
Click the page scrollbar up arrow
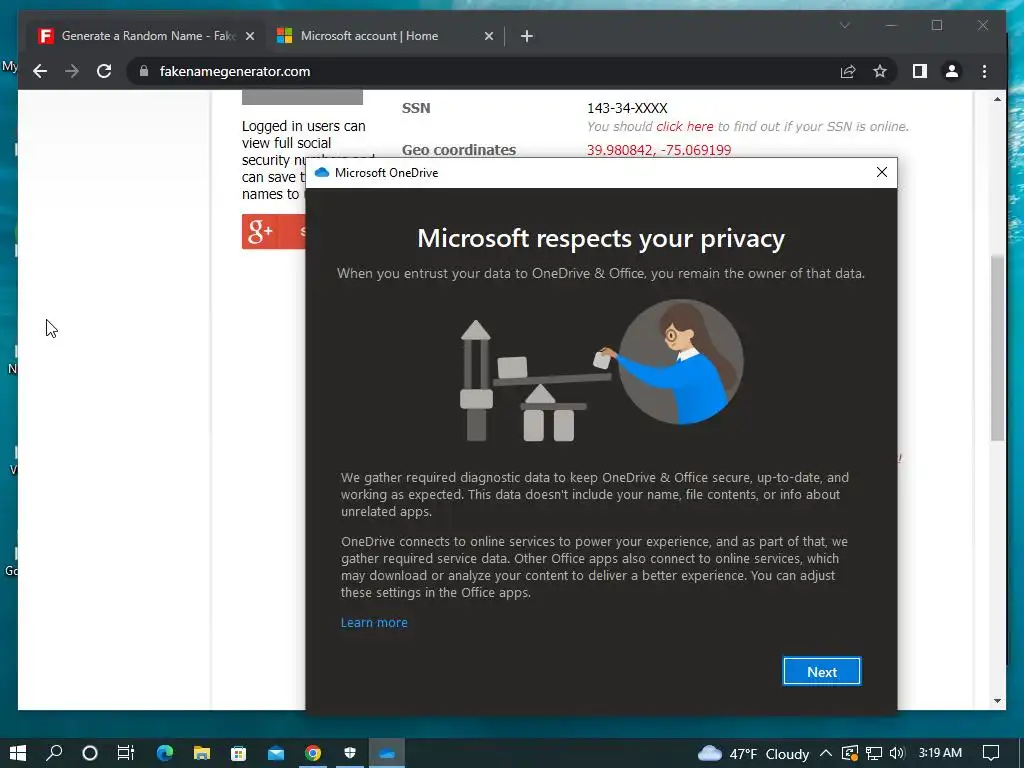point(997,100)
